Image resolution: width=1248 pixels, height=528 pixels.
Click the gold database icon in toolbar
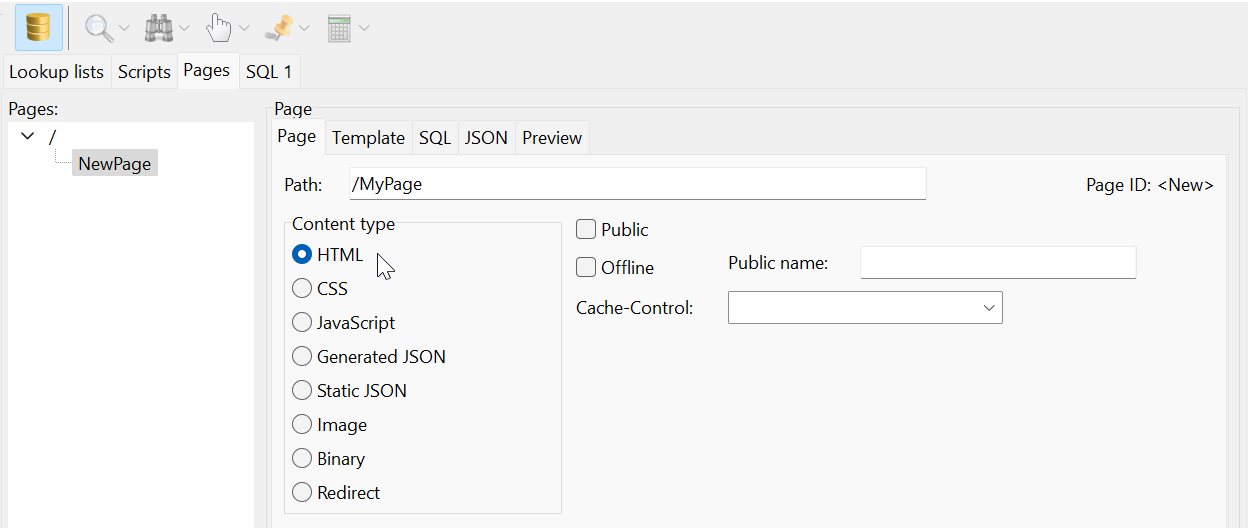(x=39, y=27)
